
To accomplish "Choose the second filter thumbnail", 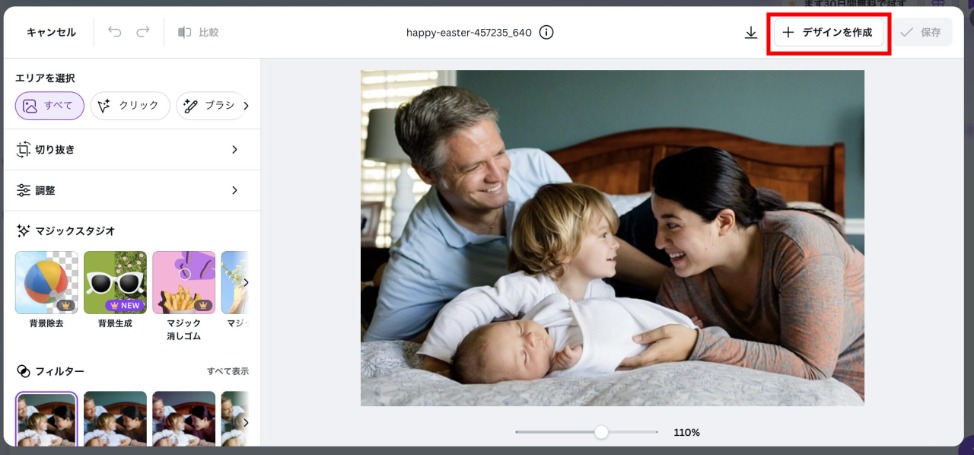I will [115, 418].
